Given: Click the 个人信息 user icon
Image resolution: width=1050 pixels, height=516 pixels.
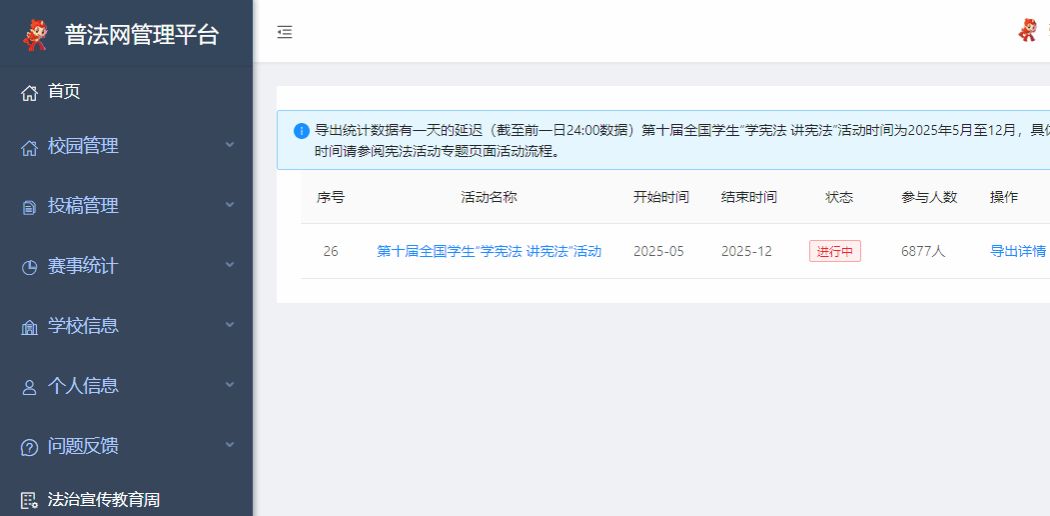Looking at the screenshot, I should point(29,387).
